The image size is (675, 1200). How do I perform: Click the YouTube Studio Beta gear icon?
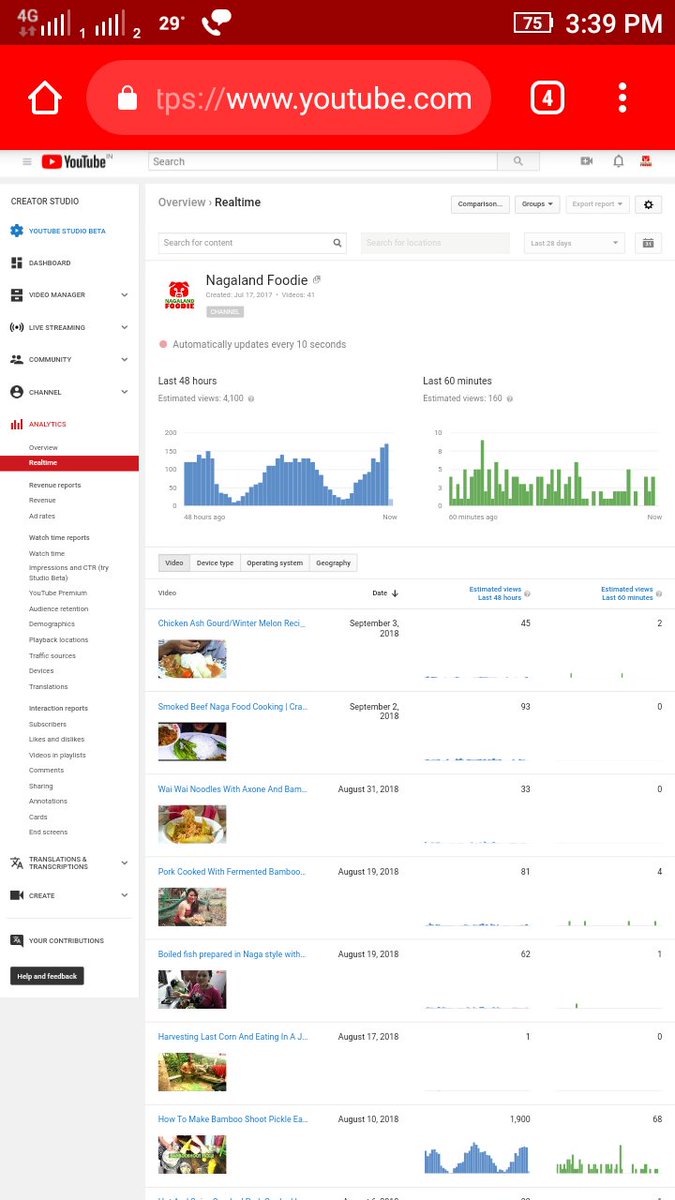coord(17,231)
